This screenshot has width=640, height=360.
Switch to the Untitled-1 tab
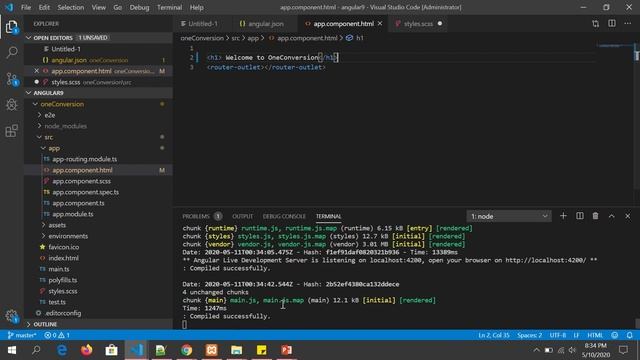click(202, 24)
